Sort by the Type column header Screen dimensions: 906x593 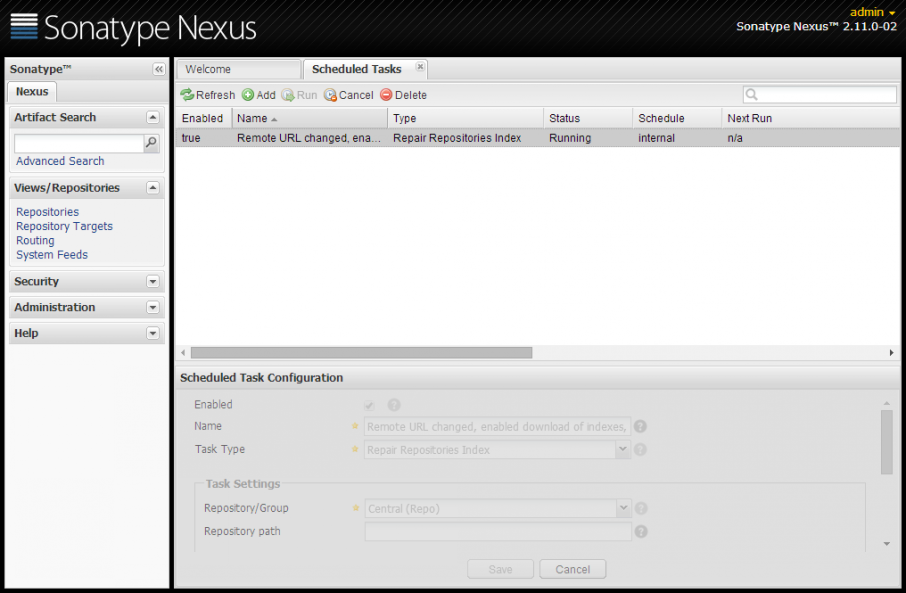tap(465, 118)
